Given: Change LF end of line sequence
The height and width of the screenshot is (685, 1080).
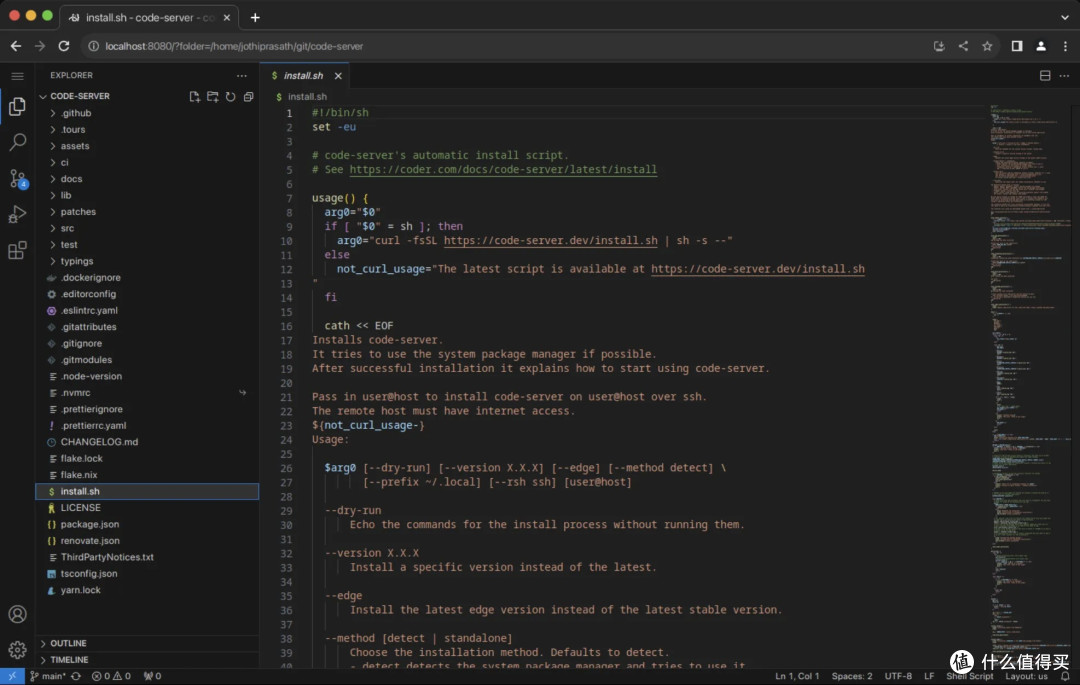Looking at the screenshot, I should coord(929,676).
